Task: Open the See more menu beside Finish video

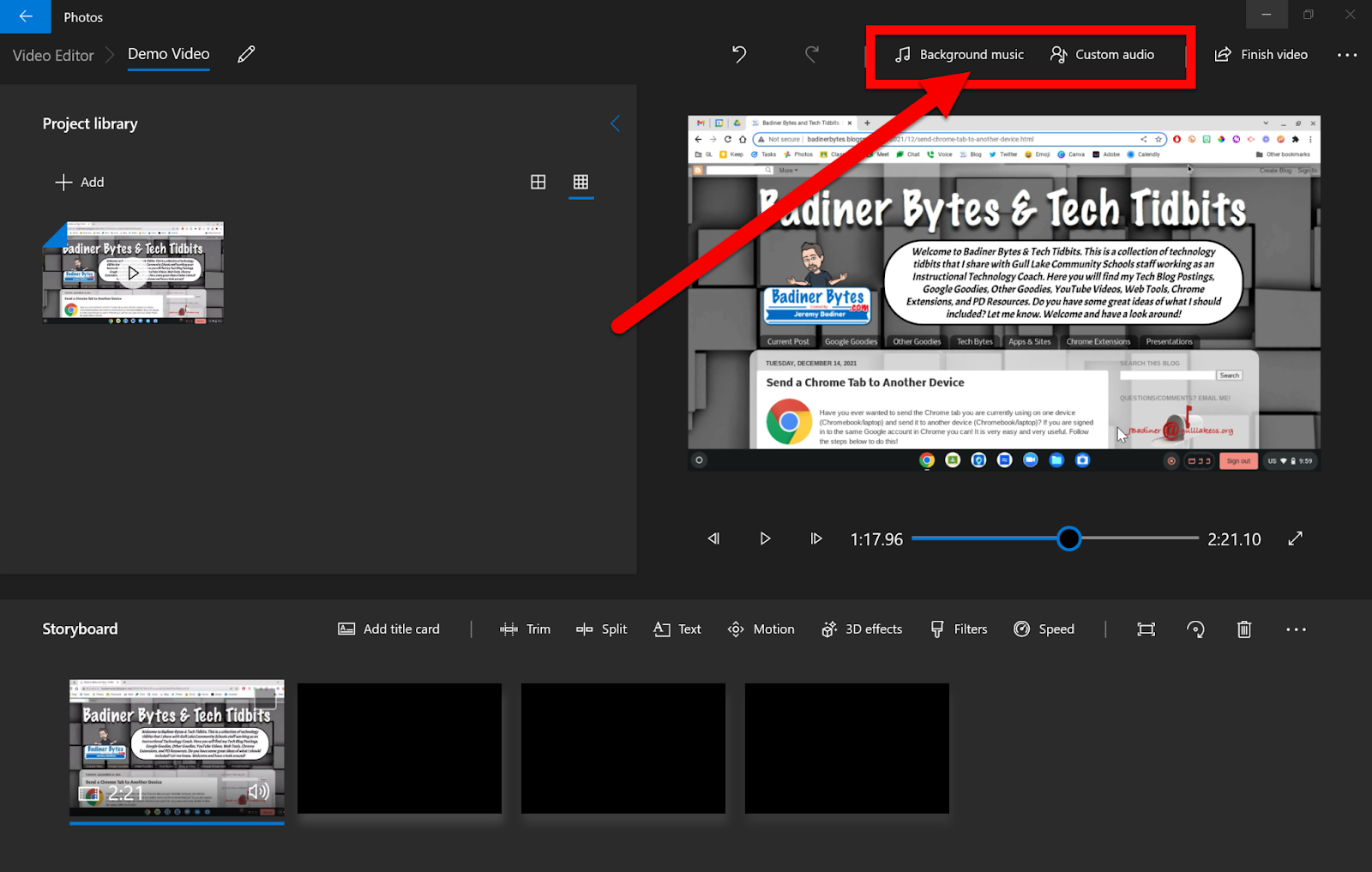Action: pyautogui.click(x=1347, y=55)
